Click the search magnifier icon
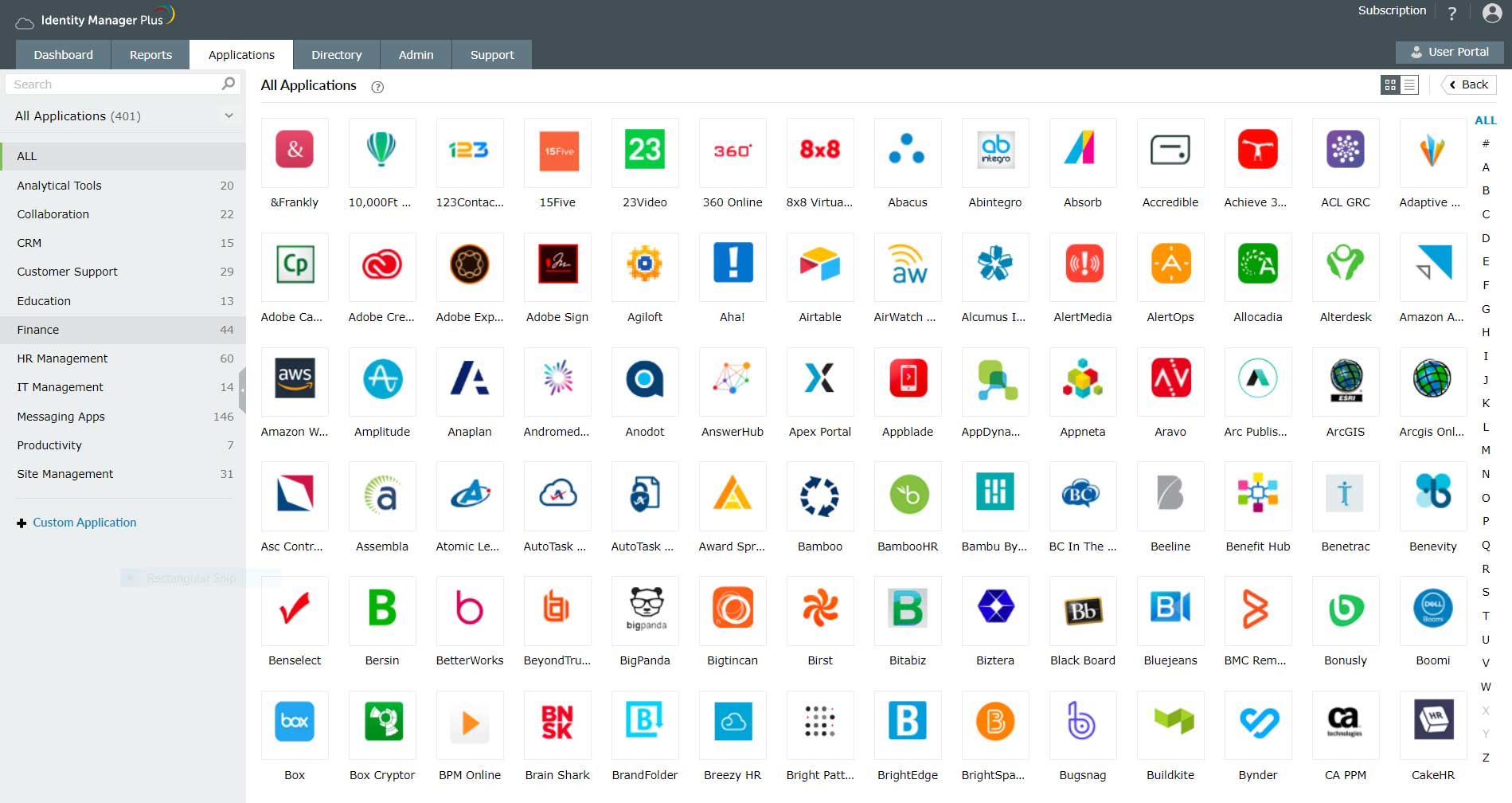 click(229, 84)
